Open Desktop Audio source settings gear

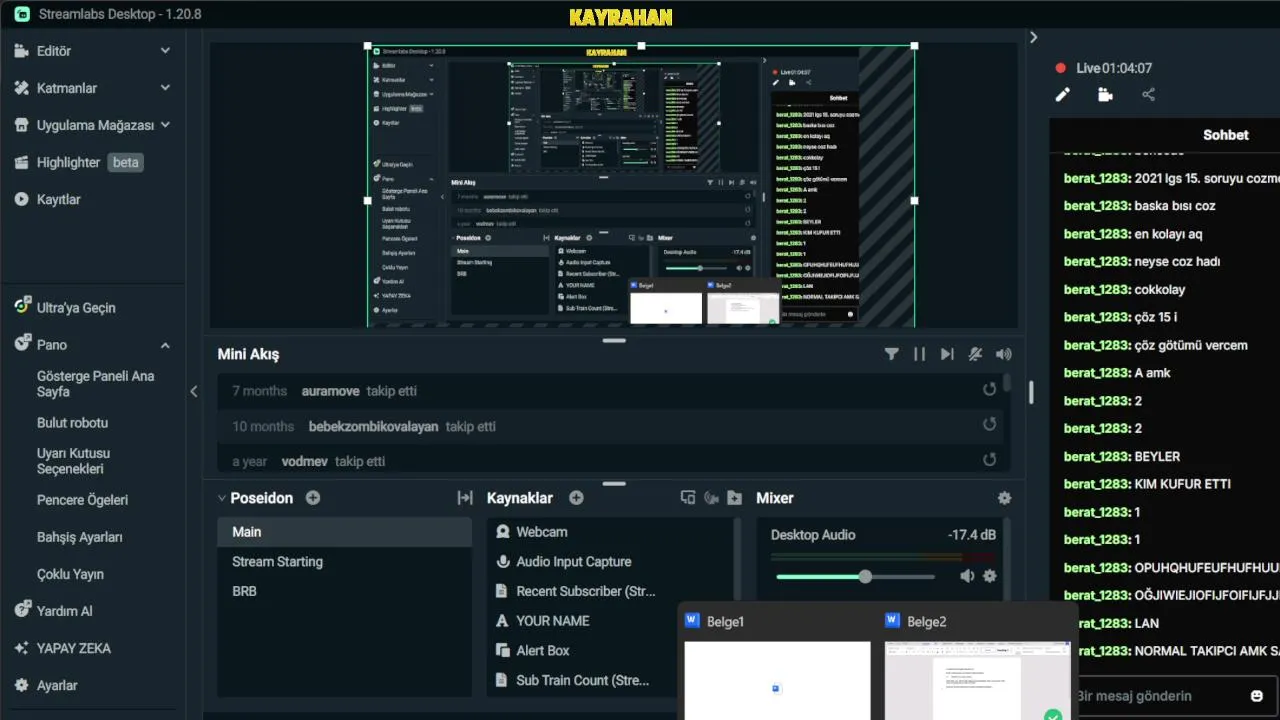990,576
